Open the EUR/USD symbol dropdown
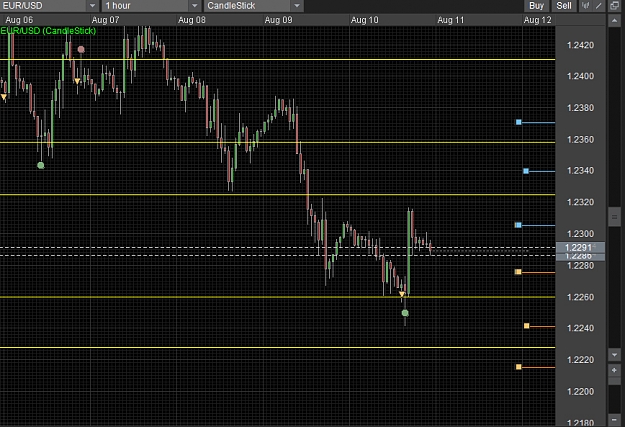This screenshot has width=625, height=427. tap(49, 6)
